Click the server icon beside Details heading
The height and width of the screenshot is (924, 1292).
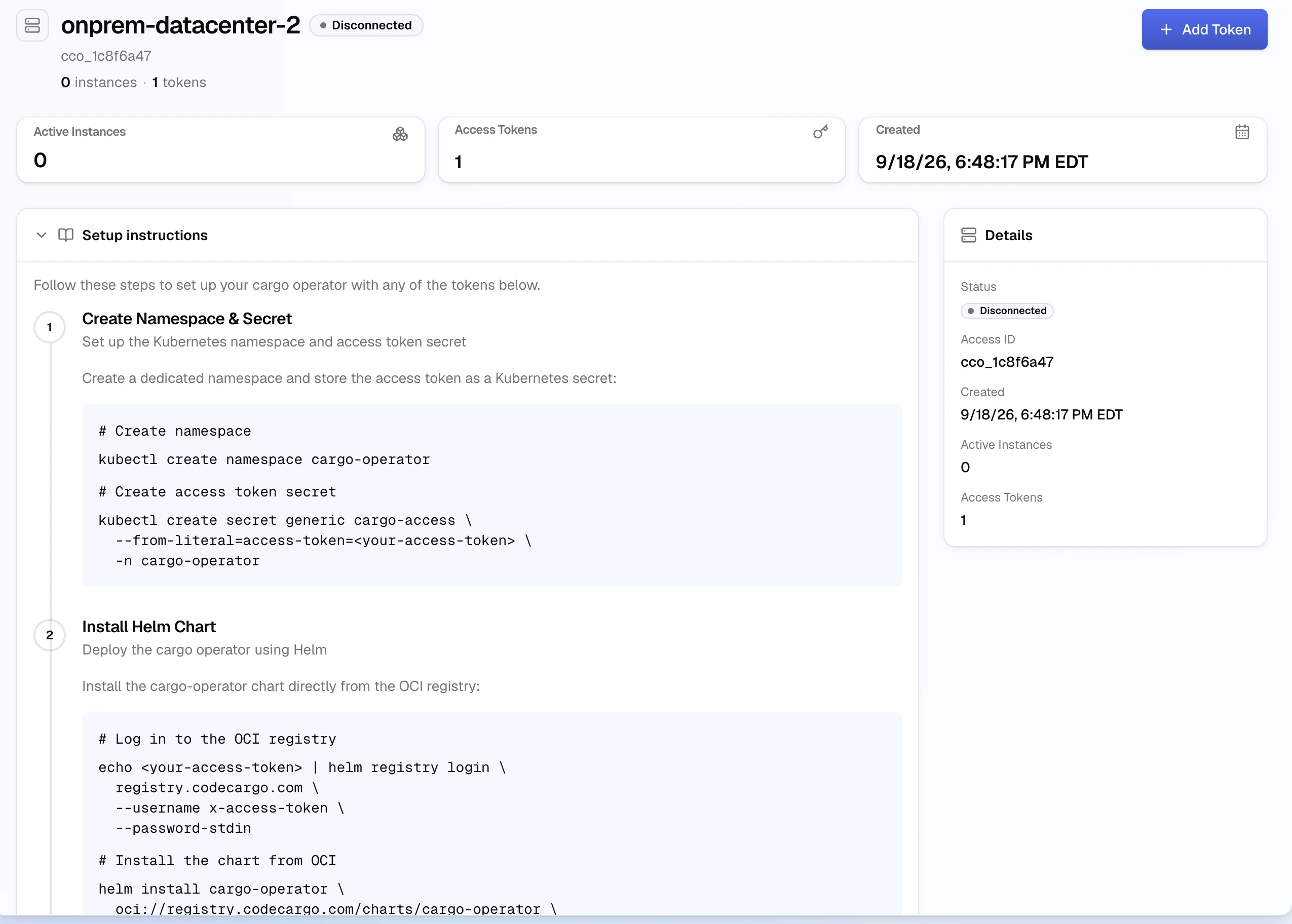968,235
